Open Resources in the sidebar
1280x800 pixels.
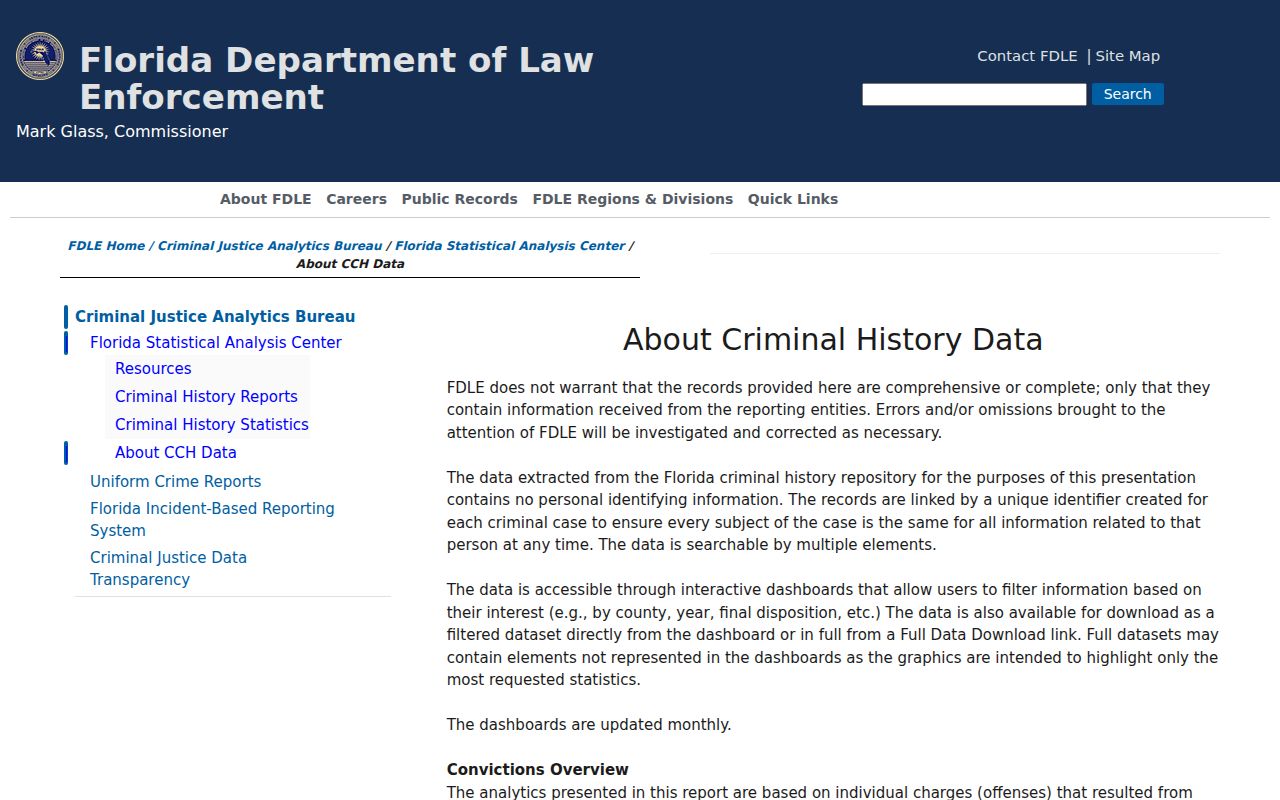click(153, 369)
